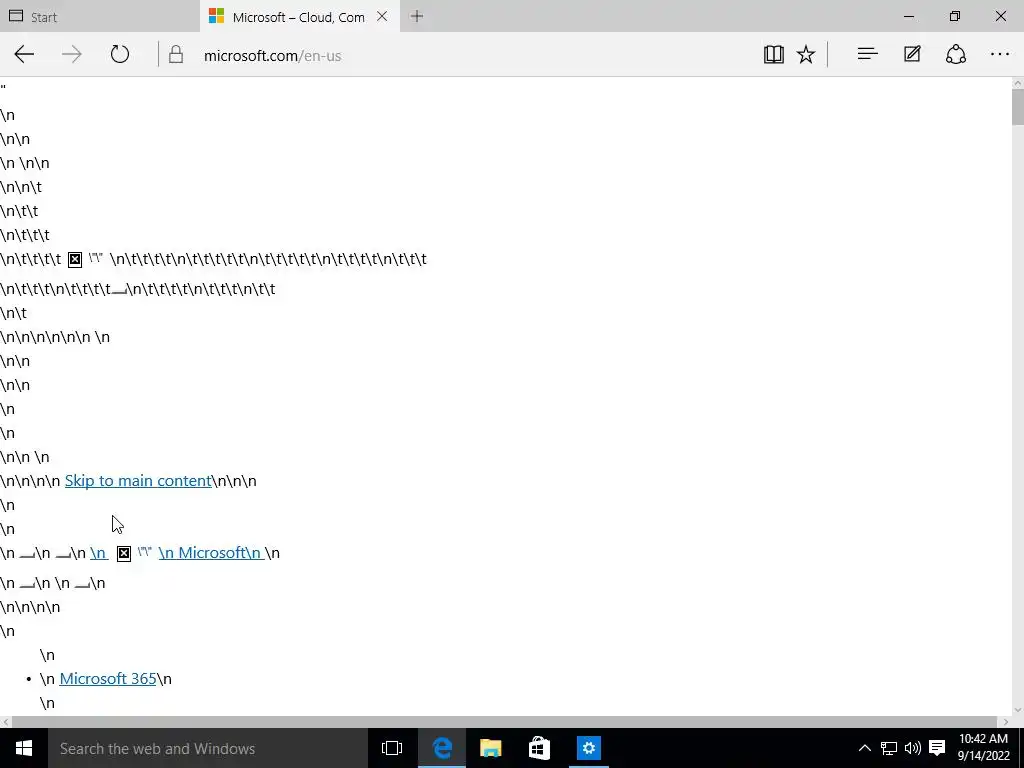Click the Microsoft favicon on the tab
The image size is (1024, 768).
pyautogui.click(x=216, y=16)
